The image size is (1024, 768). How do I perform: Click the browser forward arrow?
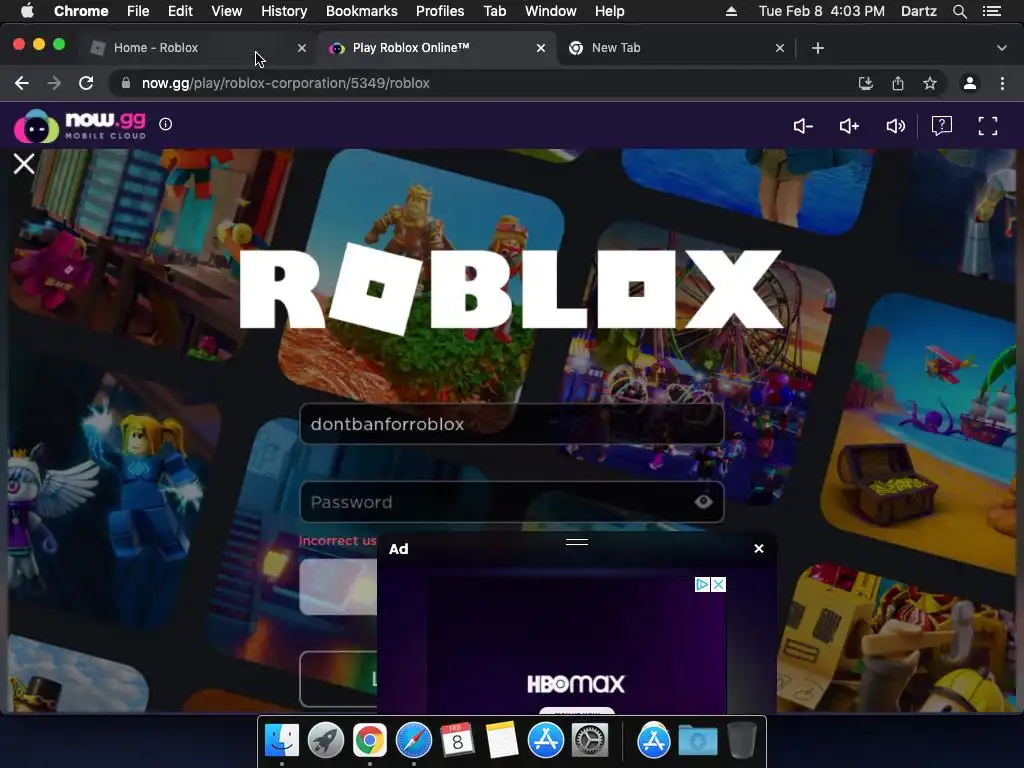54,83
